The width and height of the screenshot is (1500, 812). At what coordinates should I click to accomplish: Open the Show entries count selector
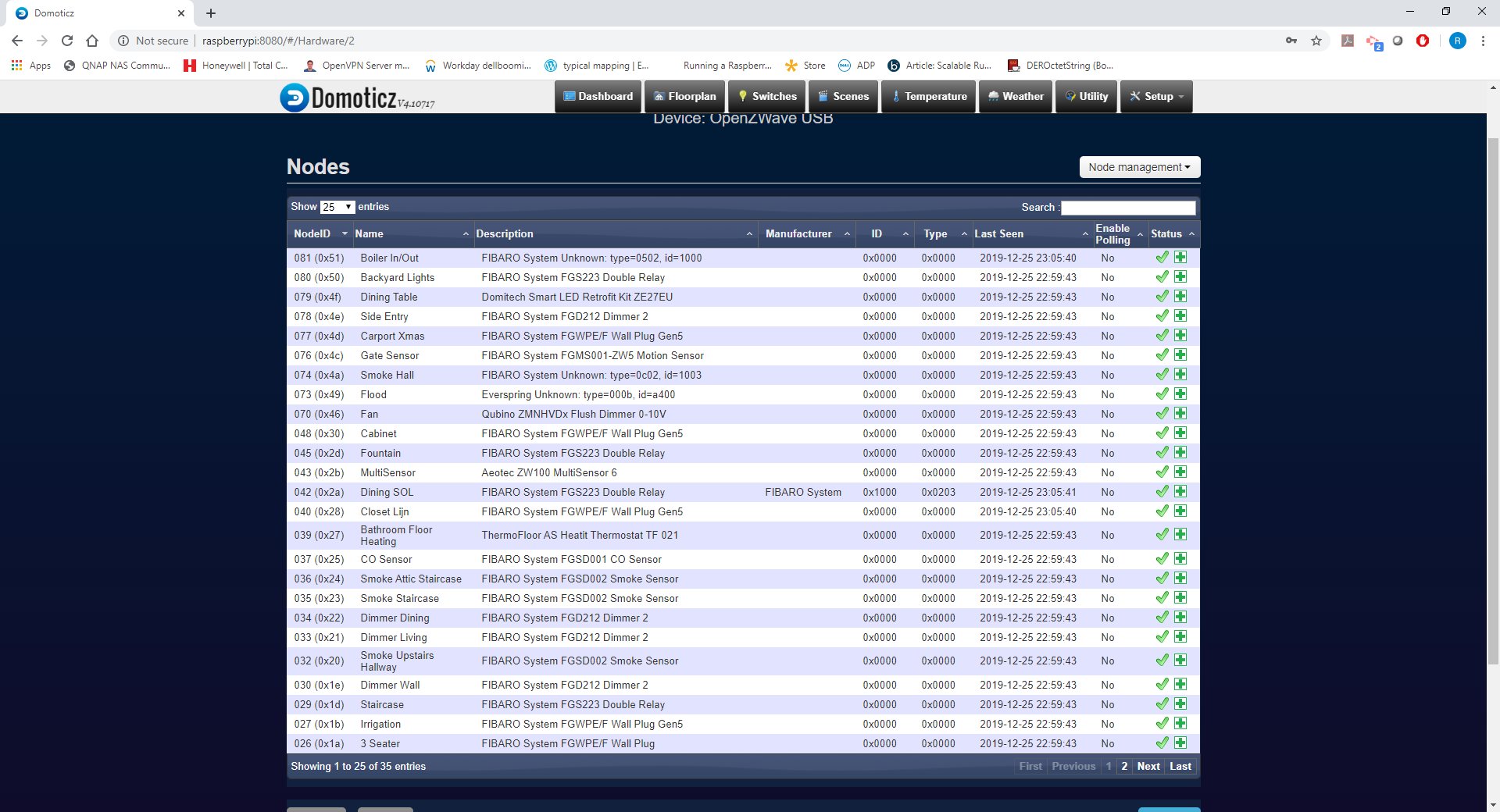click(337, 207)
